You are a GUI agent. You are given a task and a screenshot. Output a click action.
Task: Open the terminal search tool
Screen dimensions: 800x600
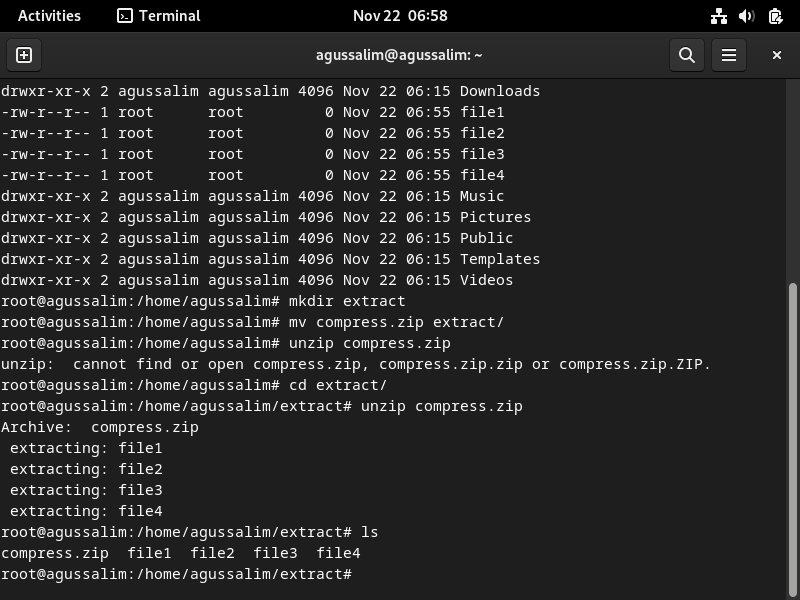[x=687, y=55]
